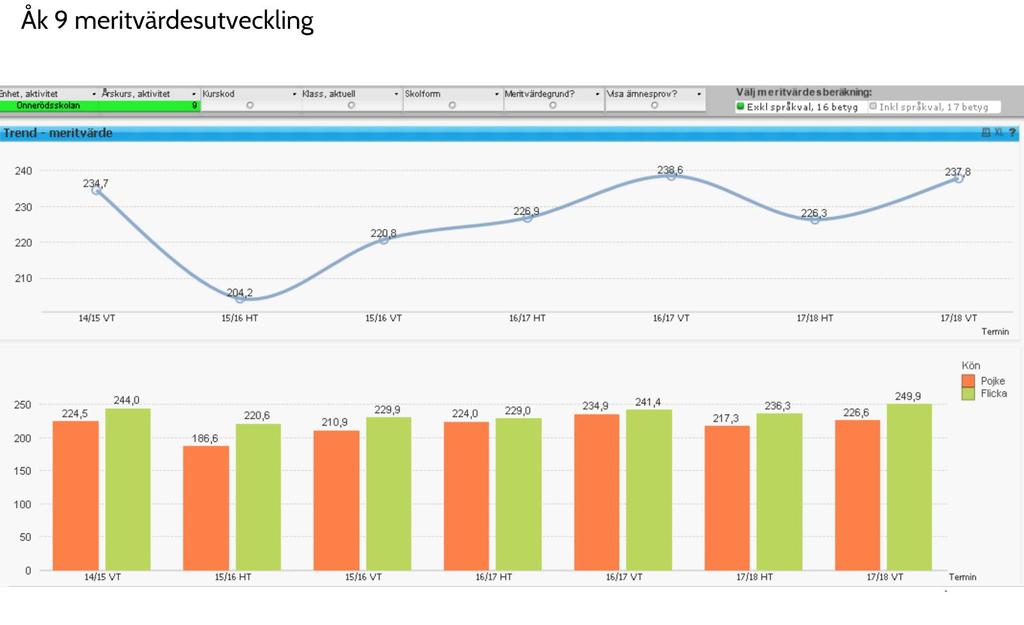Click orange Pojke bar labeled 210,9
This screenshot has width=1024, height=625.
(x=336, y=500)
